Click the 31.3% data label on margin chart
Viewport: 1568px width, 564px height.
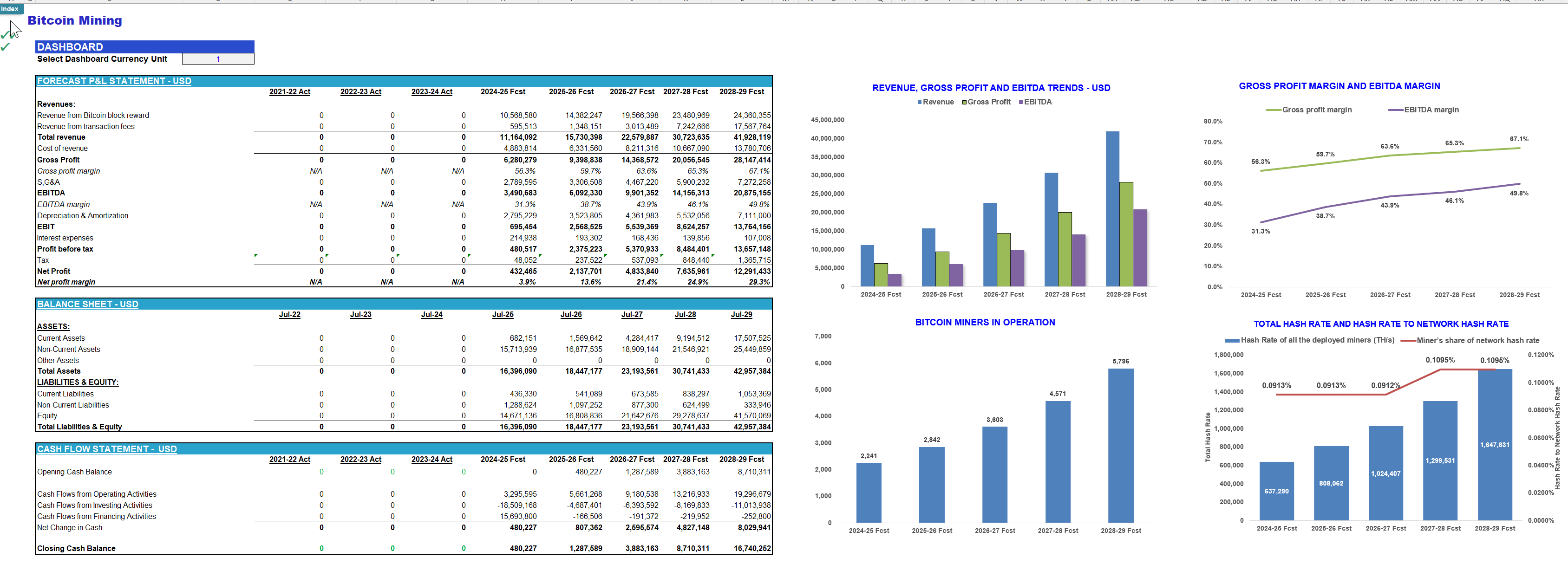tap(1261, 231)
